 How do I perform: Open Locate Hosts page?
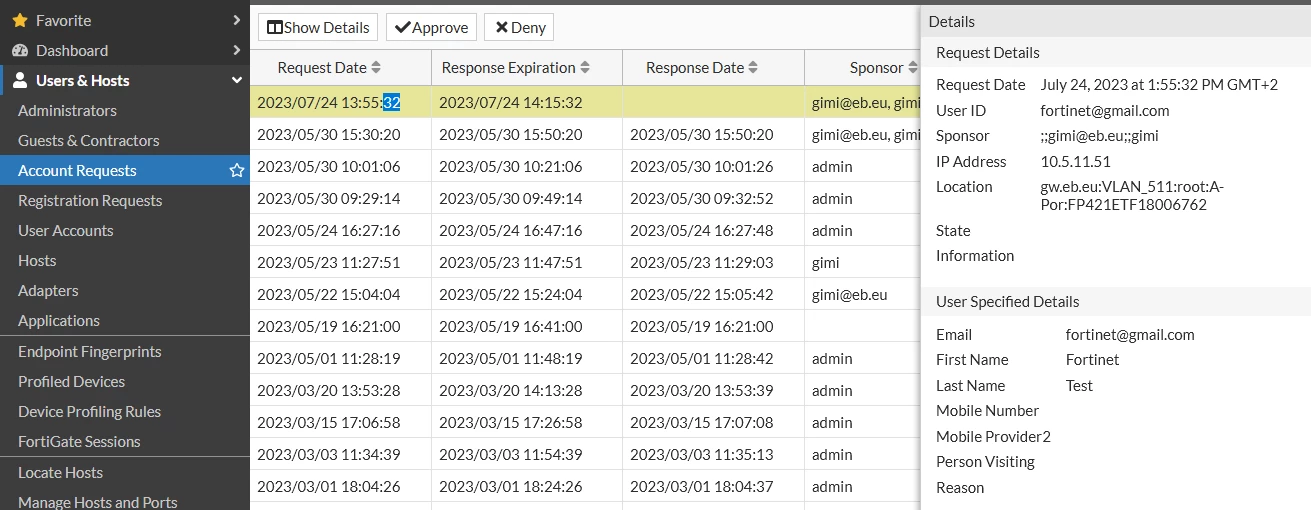[x=60, y=473]
